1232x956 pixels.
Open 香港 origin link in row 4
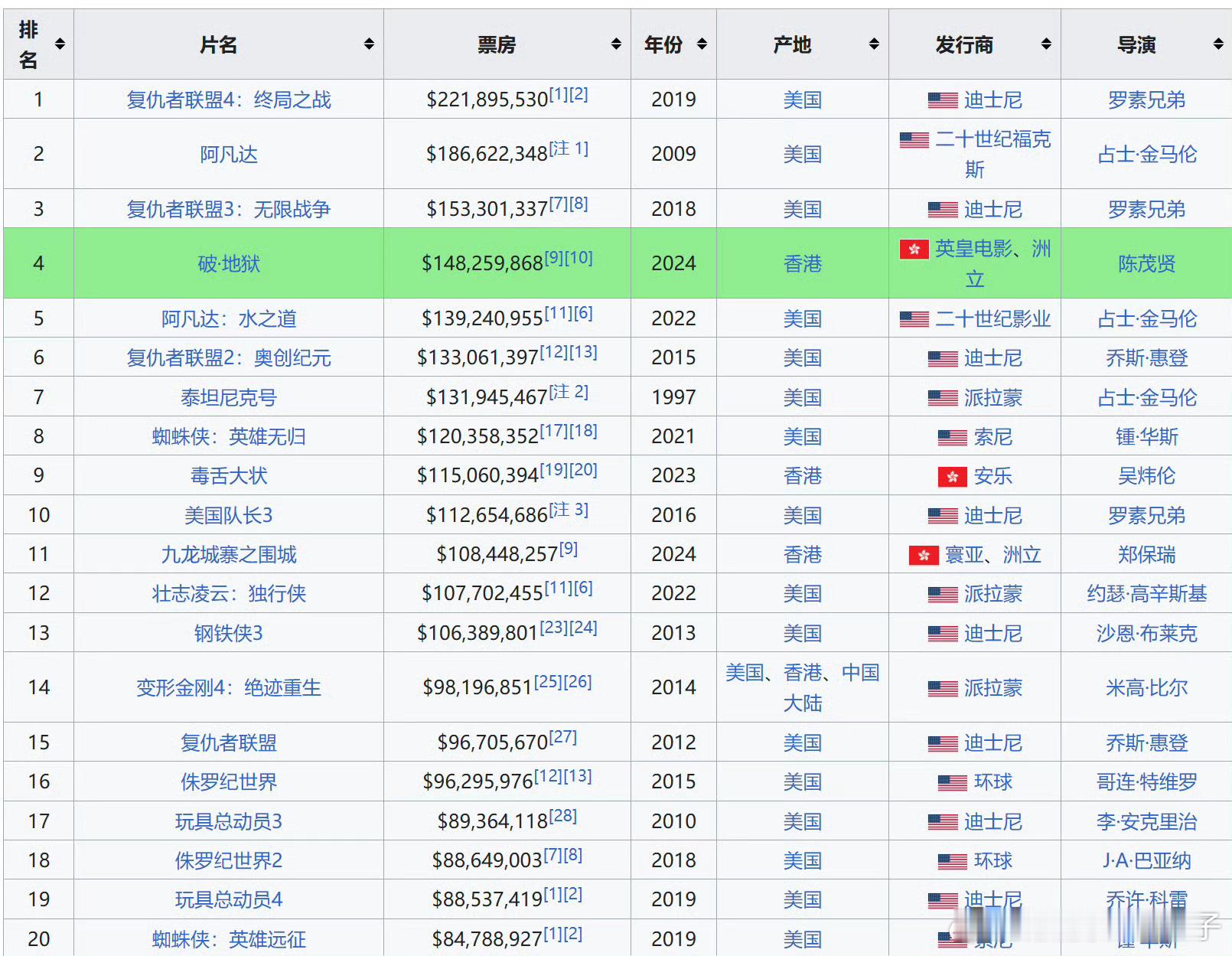point(803,263)
